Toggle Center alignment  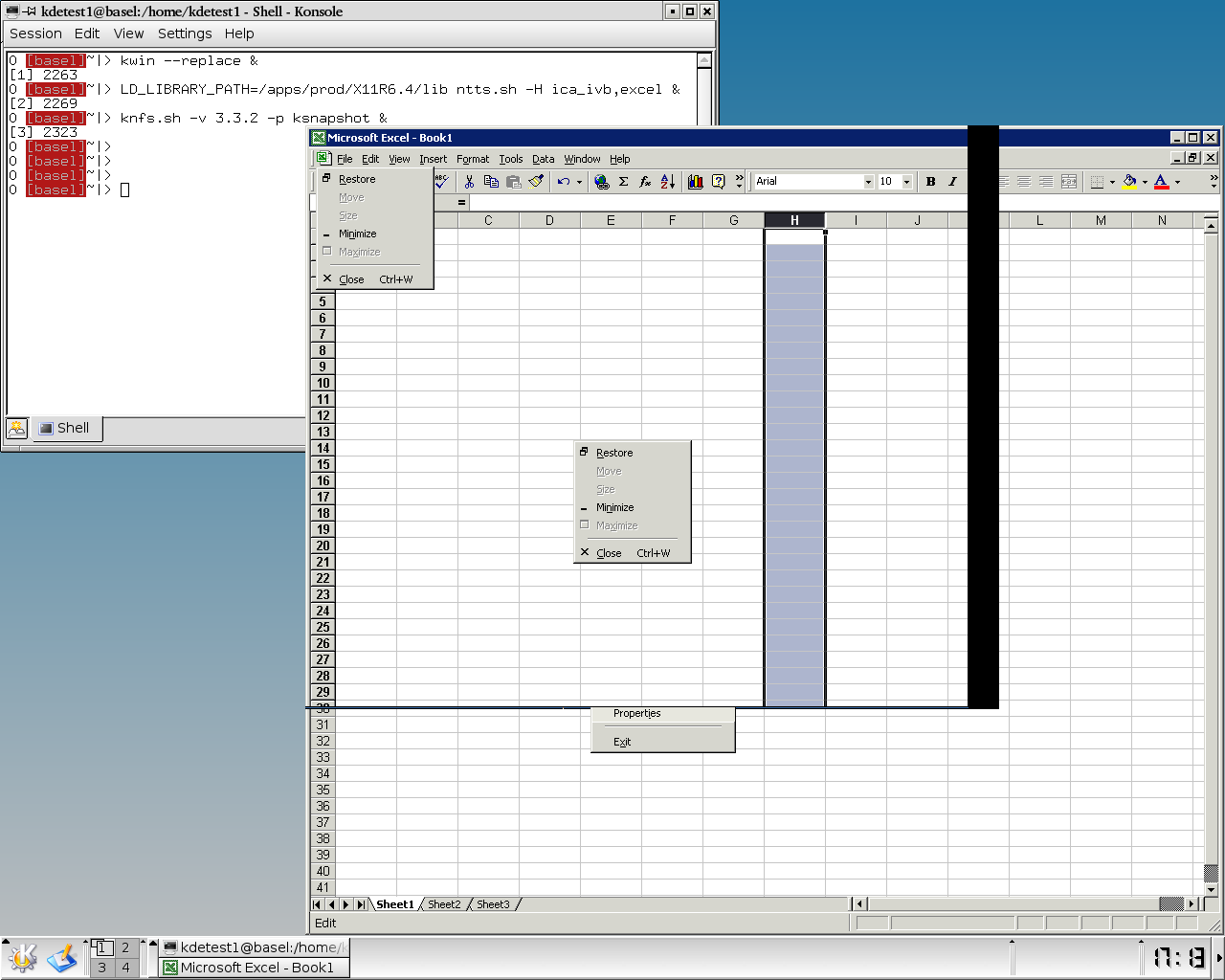coord(1024,181)
